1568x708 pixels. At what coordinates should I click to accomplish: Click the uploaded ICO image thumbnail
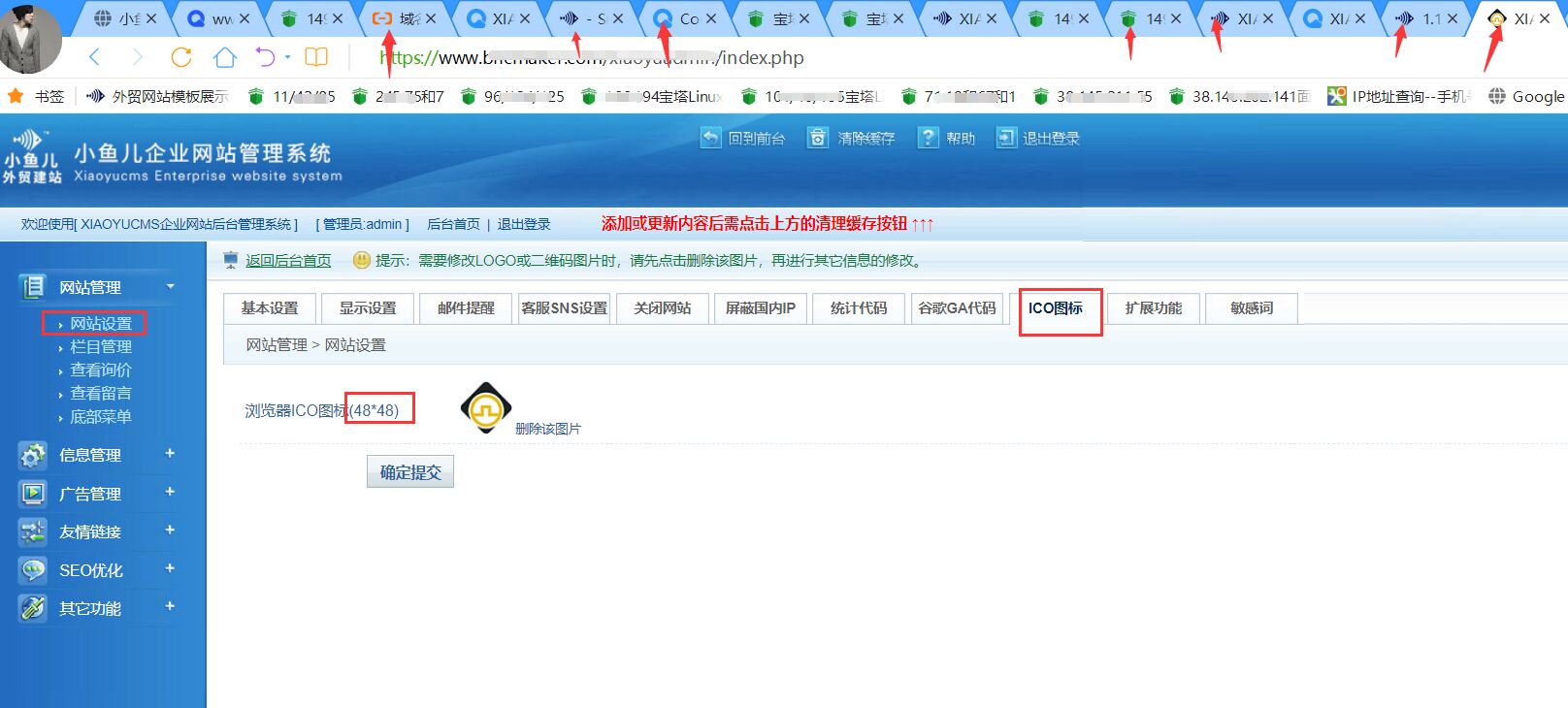point(485,407)
